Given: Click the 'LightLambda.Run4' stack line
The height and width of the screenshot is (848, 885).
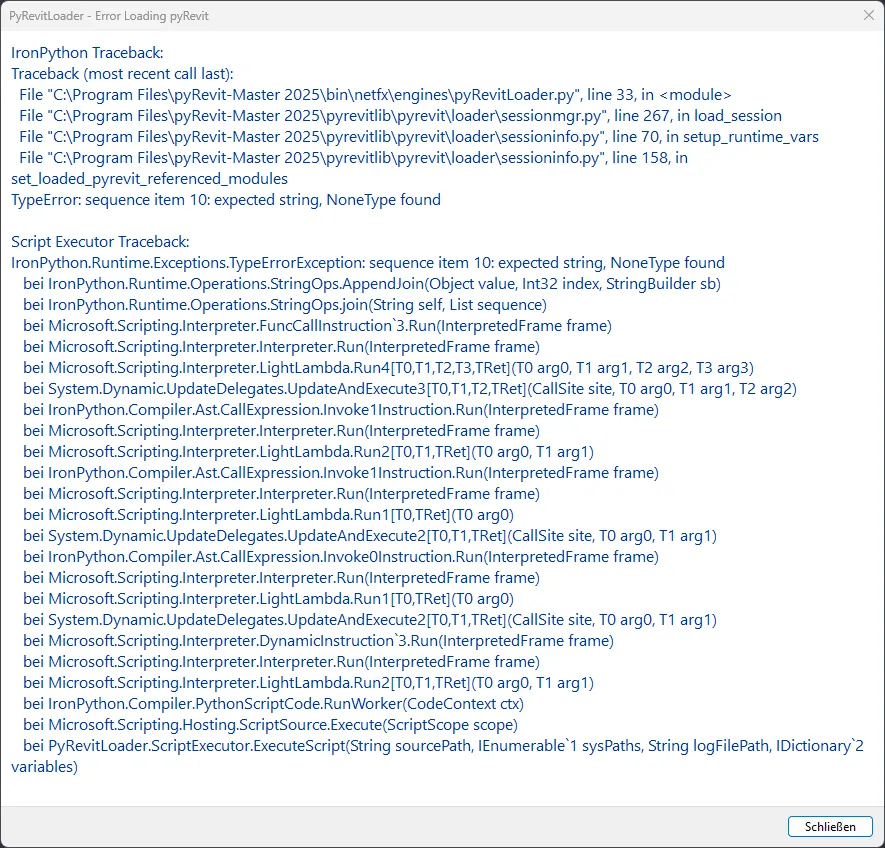Looking at the screenshot, I should (x=388, y=368).
